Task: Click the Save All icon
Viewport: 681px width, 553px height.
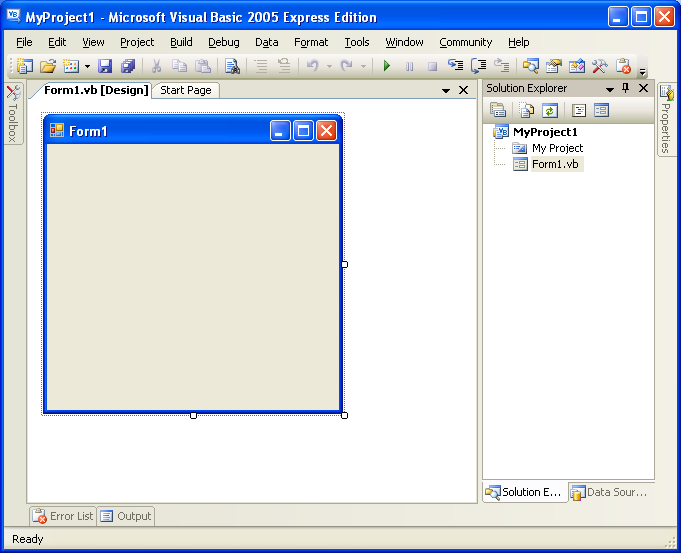Action: (x=128, y=66)
